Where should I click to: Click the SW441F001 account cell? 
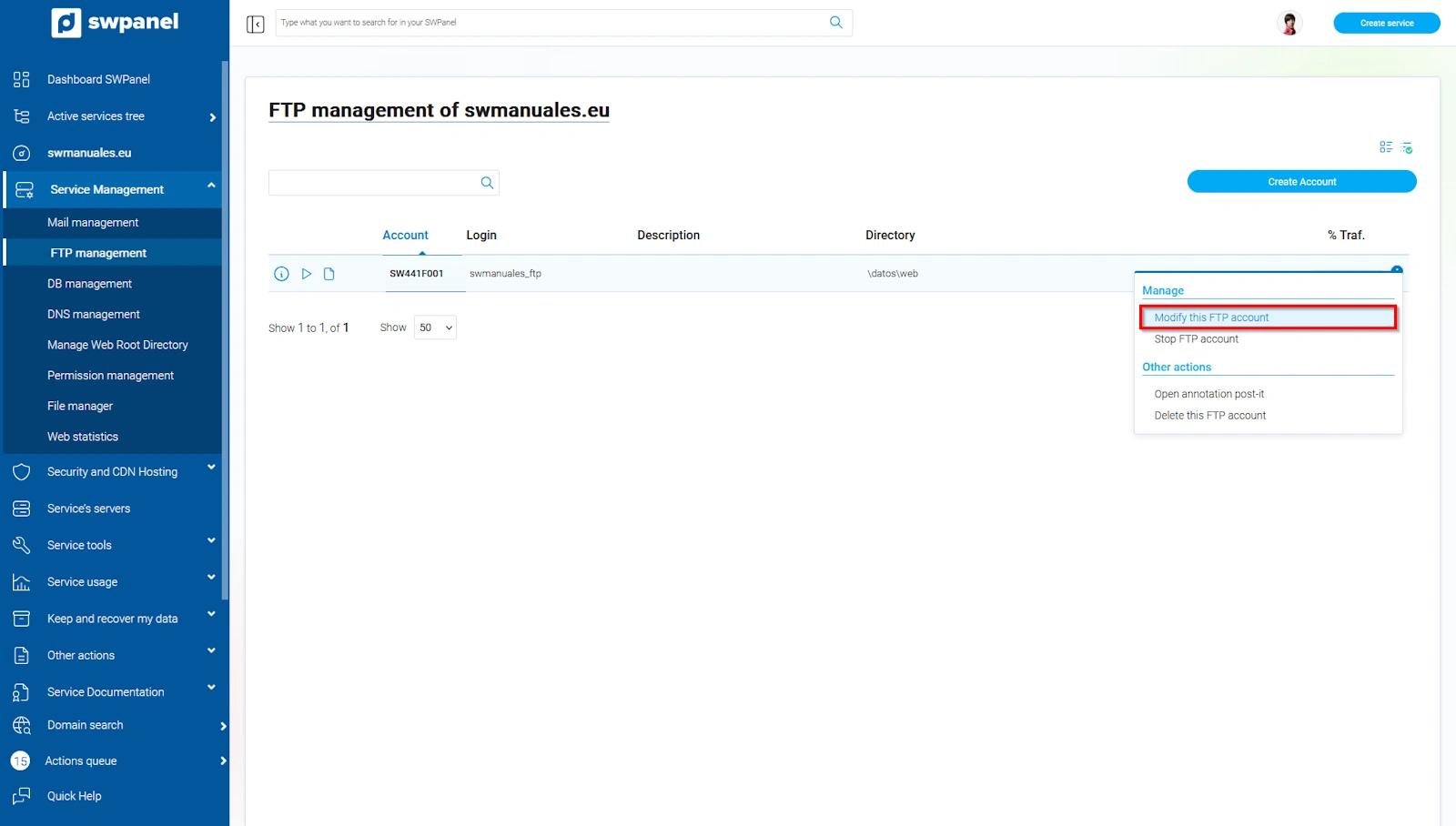click(417, 274)
